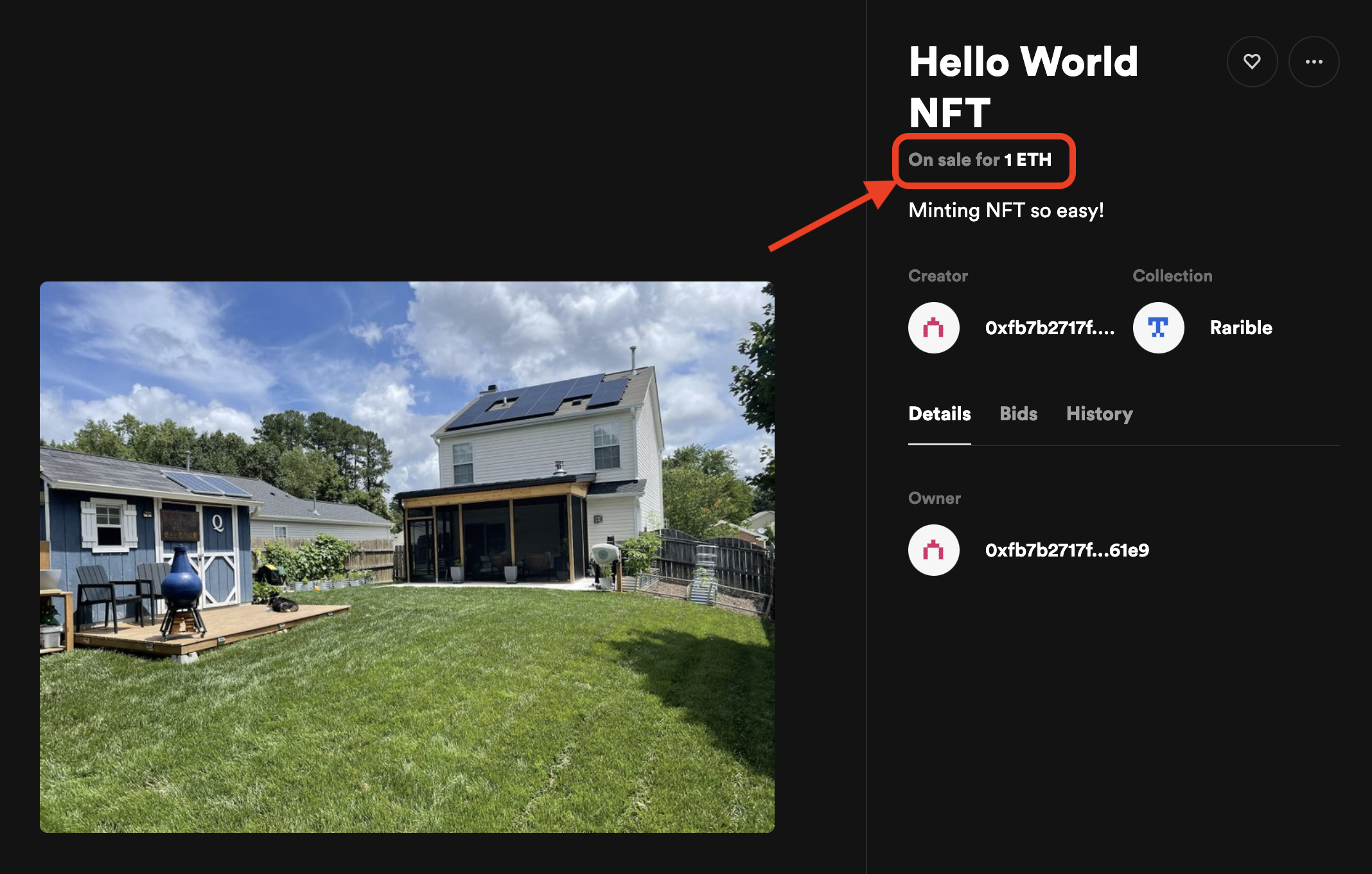Click the Minting NFT so easy description
Image resolution: width=1372 pixels, height=874 pixels.
coord(1006,211)
